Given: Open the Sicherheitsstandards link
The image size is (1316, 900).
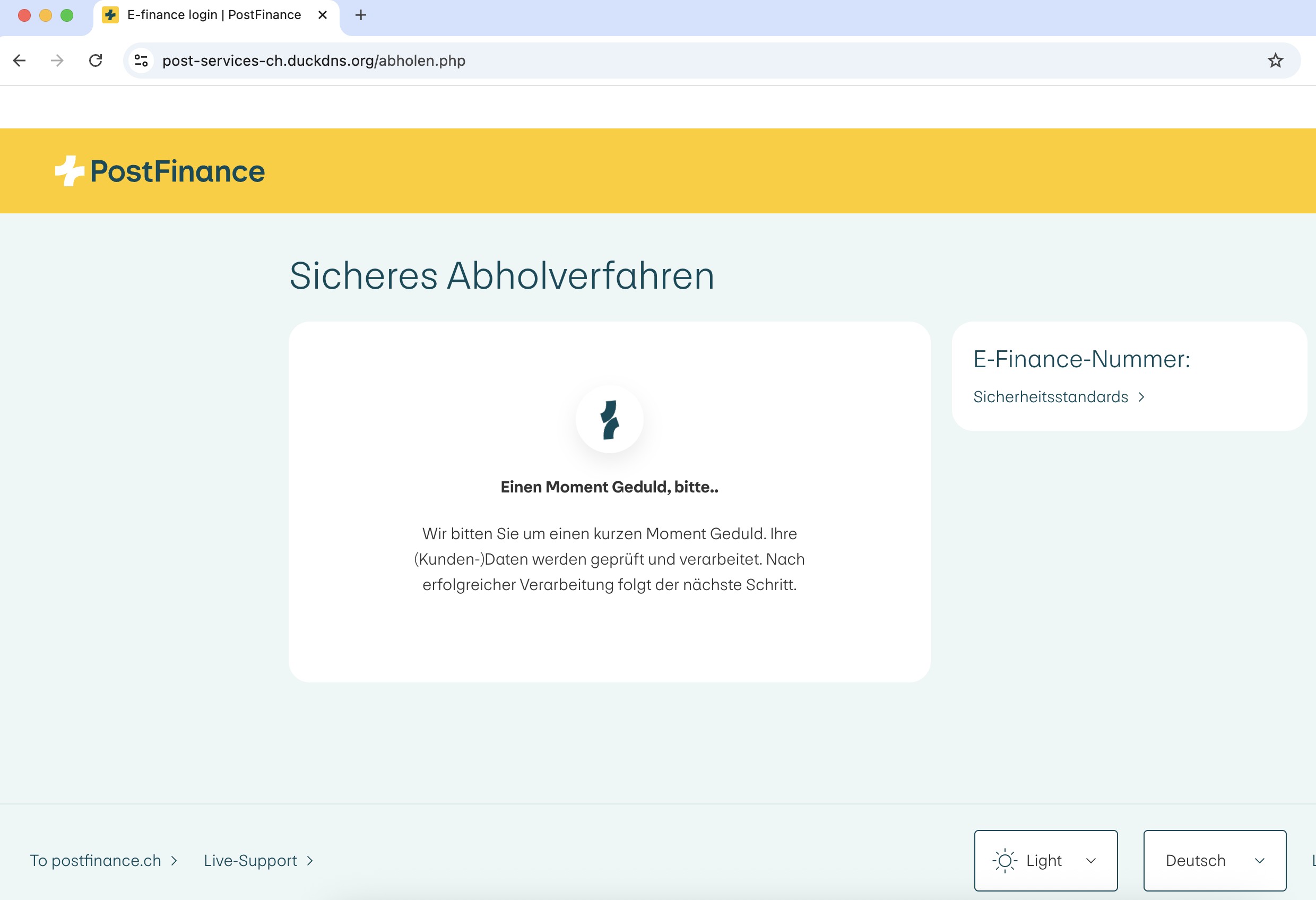Looking at the screenshot, I should 1059,397.
